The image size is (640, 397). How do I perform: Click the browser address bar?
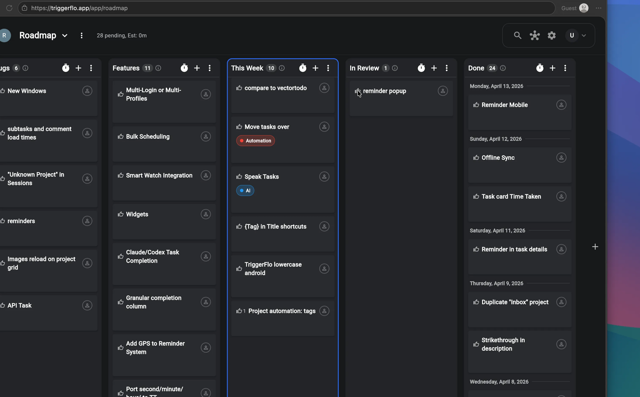286,8
